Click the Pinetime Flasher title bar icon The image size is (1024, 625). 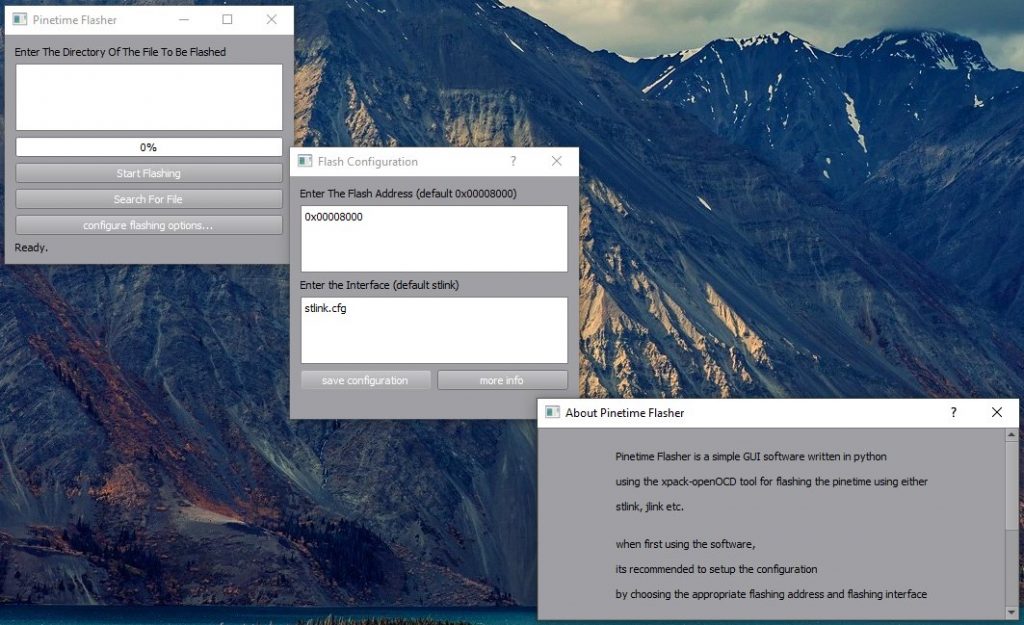(18, 20)
